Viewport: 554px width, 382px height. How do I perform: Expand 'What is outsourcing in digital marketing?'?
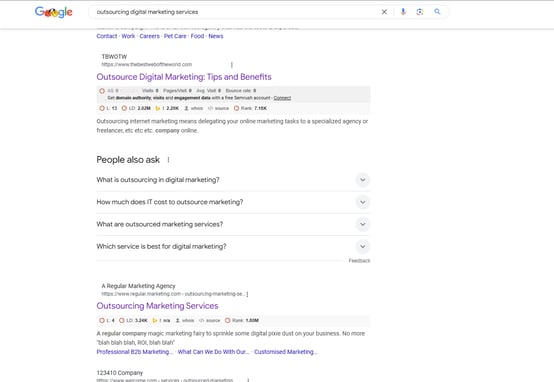233,180
